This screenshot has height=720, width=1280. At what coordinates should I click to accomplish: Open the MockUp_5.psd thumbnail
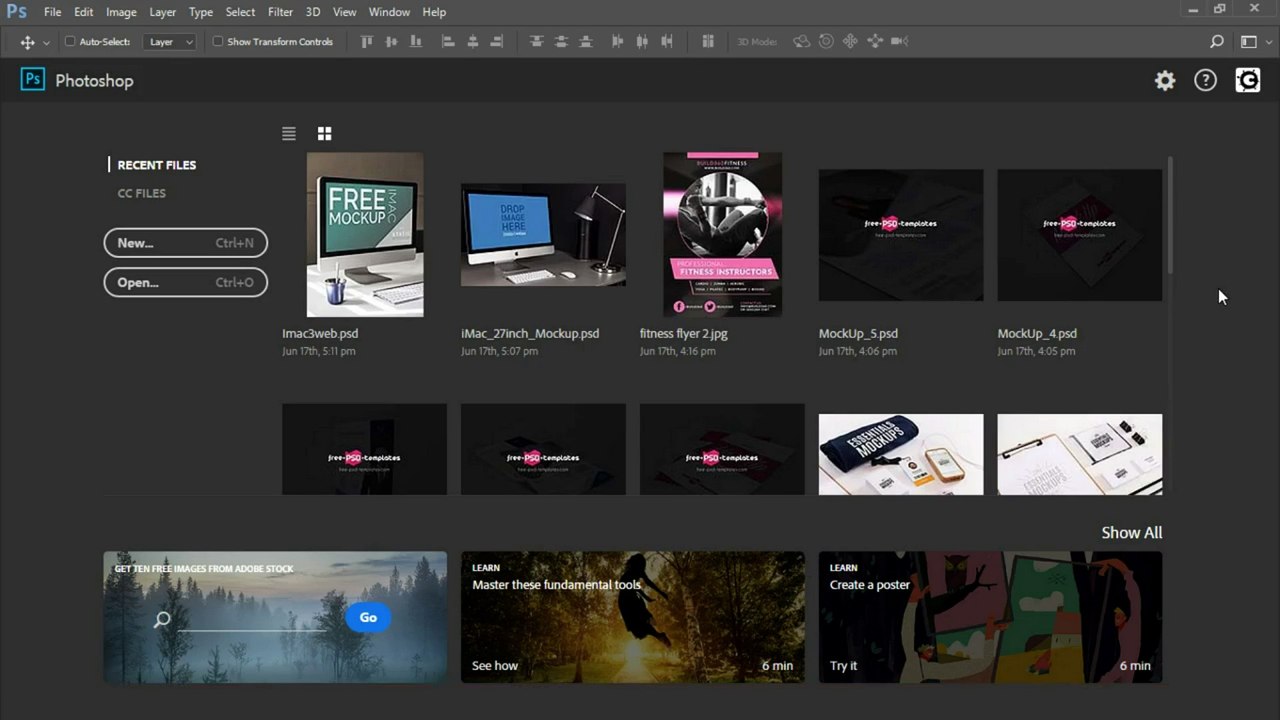click(901, 235)
